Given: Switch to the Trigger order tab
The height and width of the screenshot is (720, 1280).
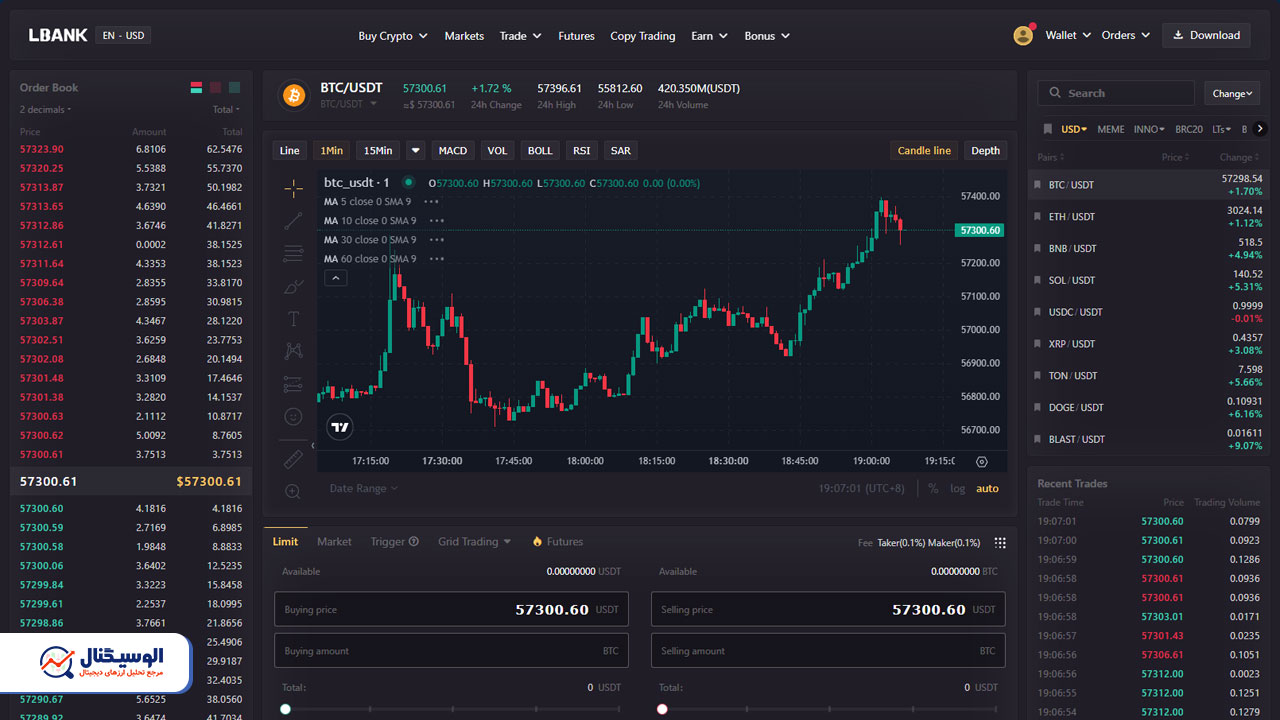Looking at the screenshot, I should [394, 542].
